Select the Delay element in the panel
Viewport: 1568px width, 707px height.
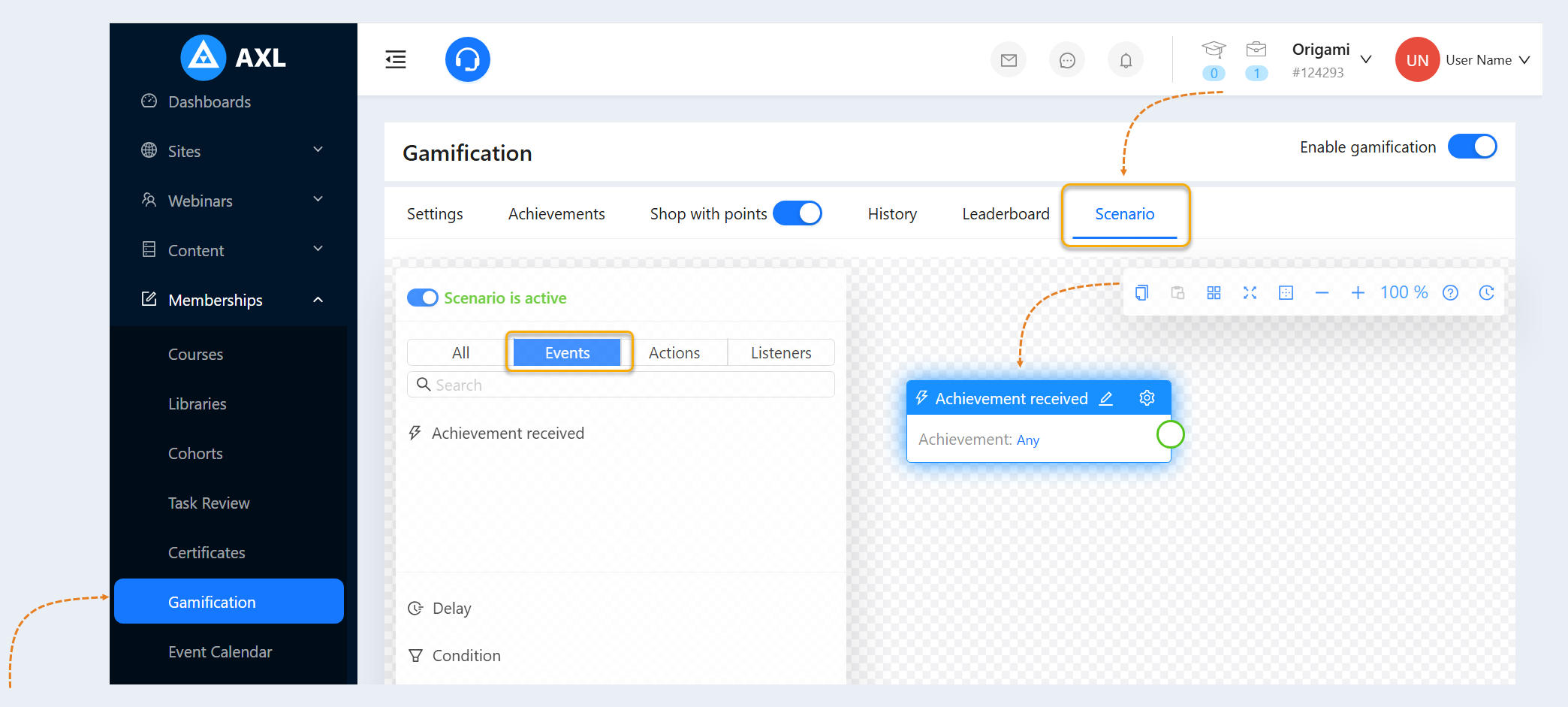click(451, 609)
